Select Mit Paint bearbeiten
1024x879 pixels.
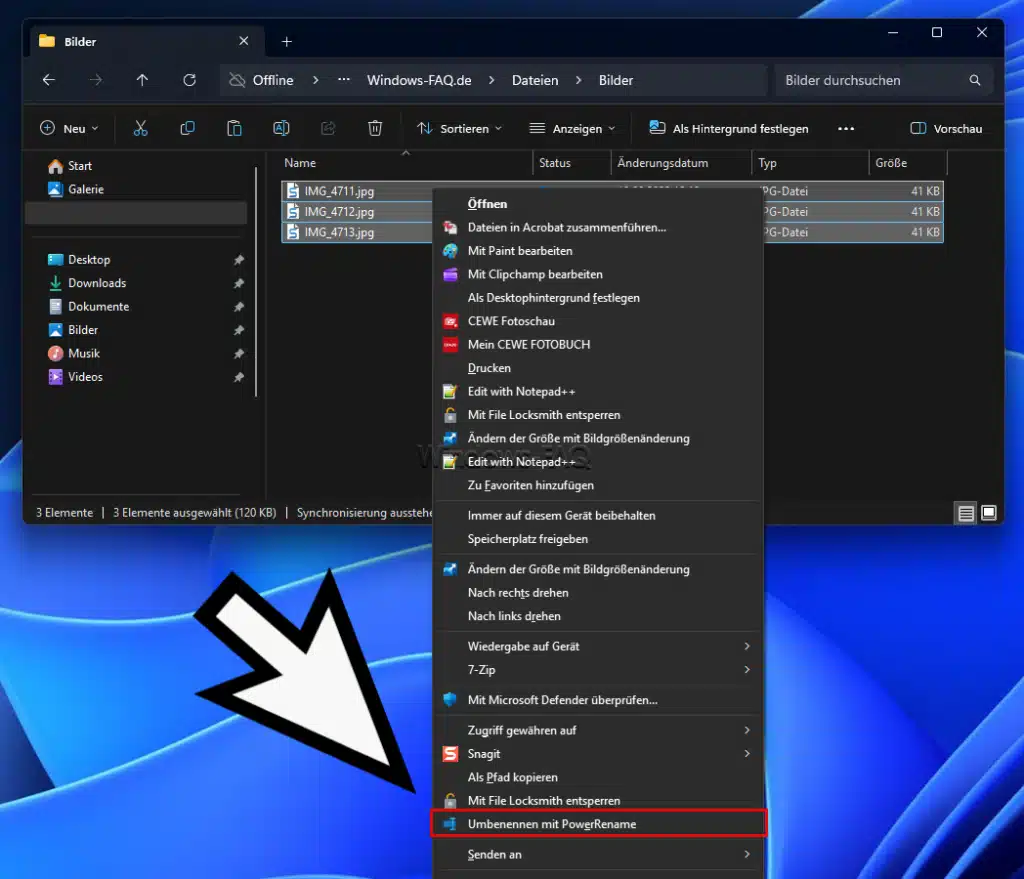point(598,251)
